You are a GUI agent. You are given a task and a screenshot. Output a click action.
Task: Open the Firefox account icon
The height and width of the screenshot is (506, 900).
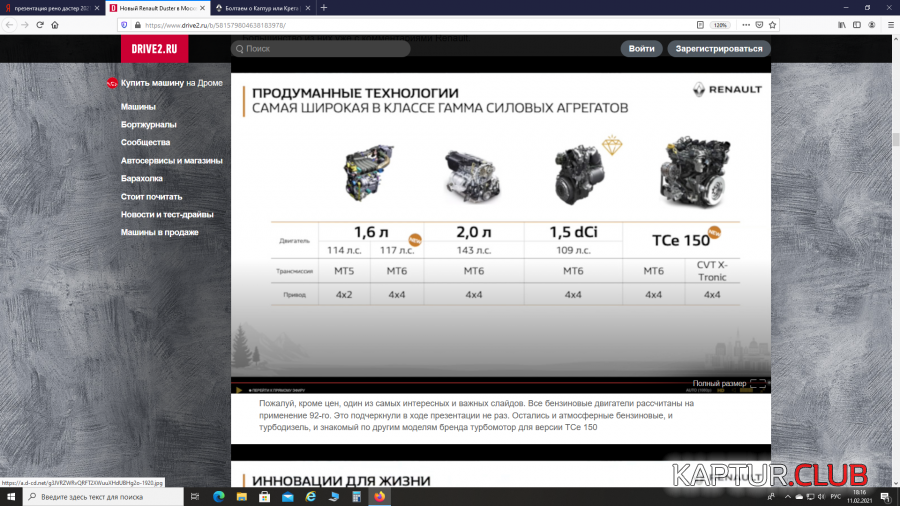pyautogui.click(x=872, y=25)
